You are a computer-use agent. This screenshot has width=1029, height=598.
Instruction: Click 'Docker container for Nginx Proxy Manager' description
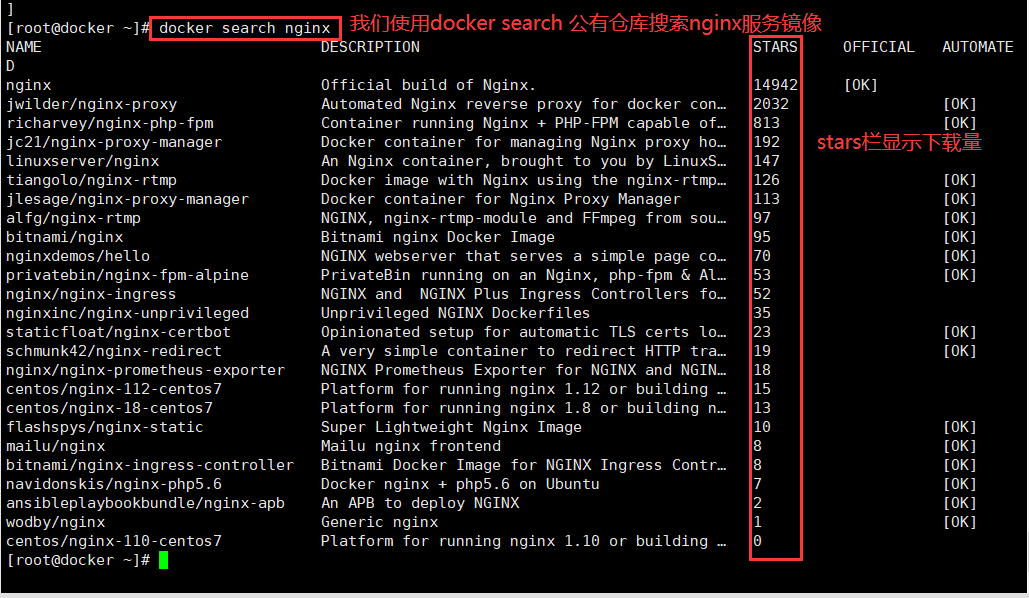point(500,200)
